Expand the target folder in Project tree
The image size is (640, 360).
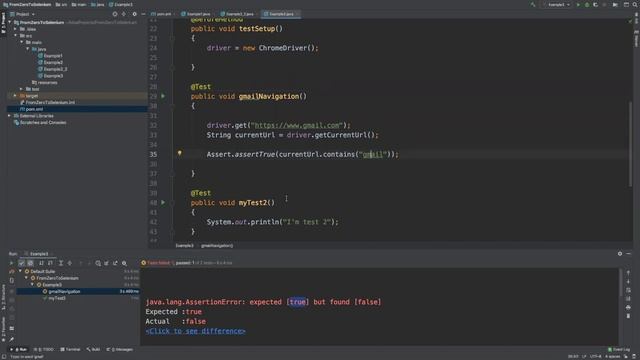[x=16, y=96]
